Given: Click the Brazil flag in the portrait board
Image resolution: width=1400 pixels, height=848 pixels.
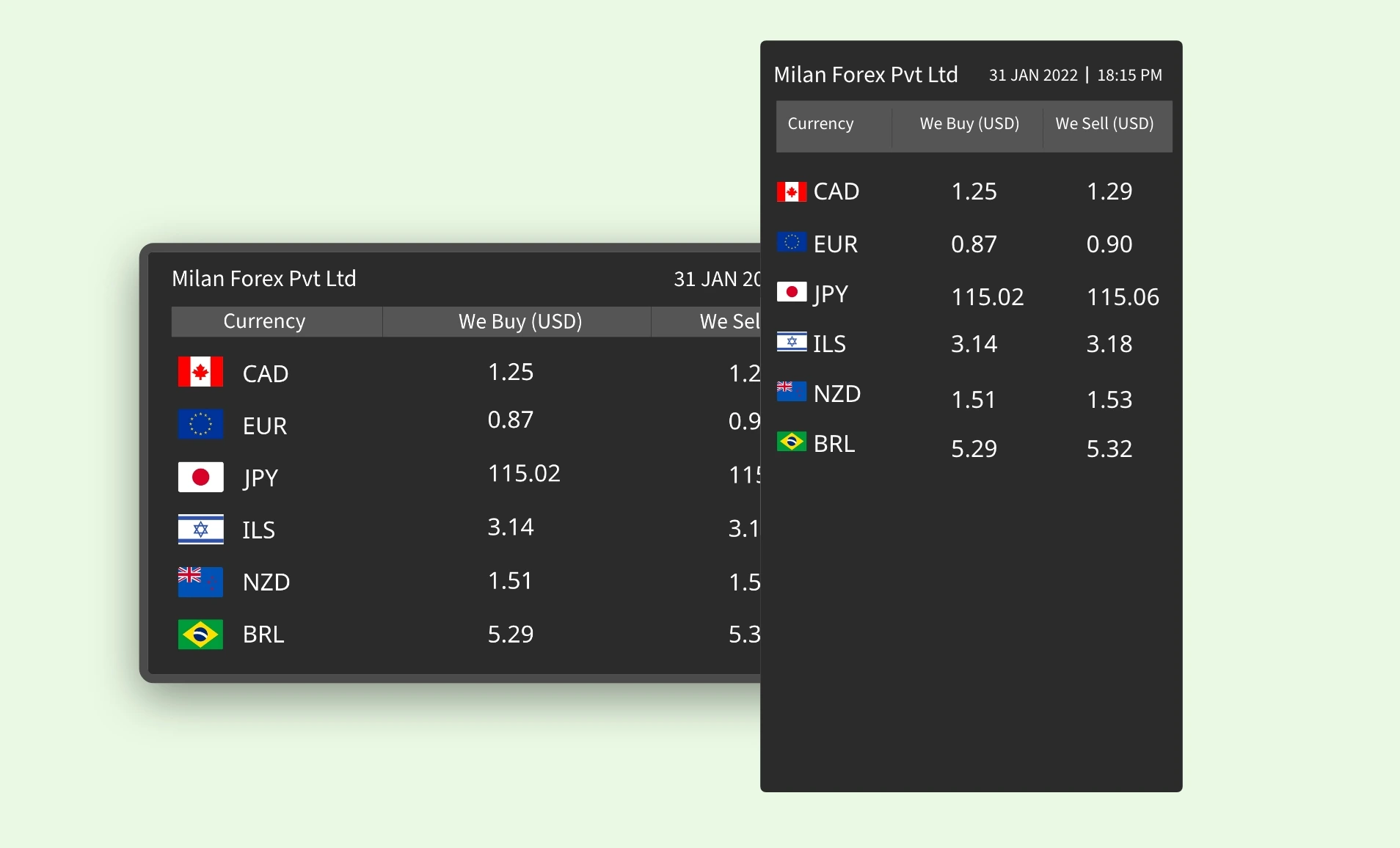Looking at the screenshot, I should (792, 442).
